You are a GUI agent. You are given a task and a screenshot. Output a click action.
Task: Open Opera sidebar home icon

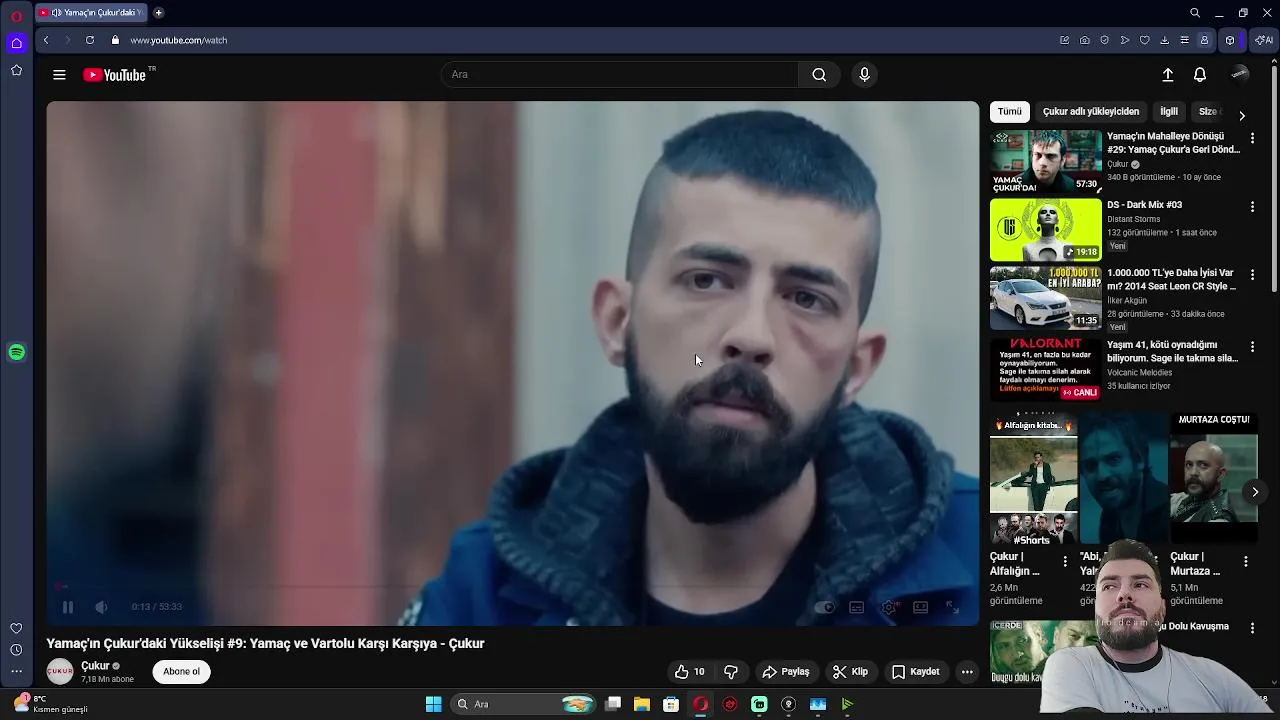point(16,43)
